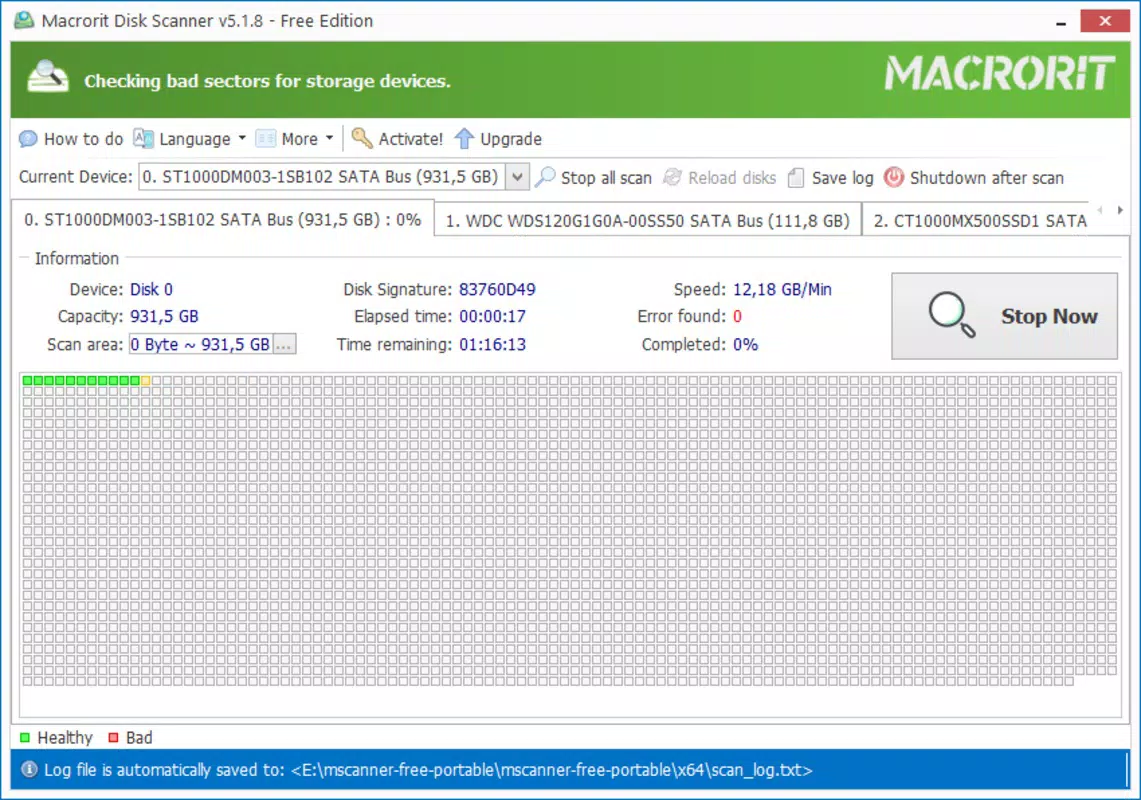Screen dimensions: 1141x800
Task: Click the first green healthy sector block
Action: (27, 381)
